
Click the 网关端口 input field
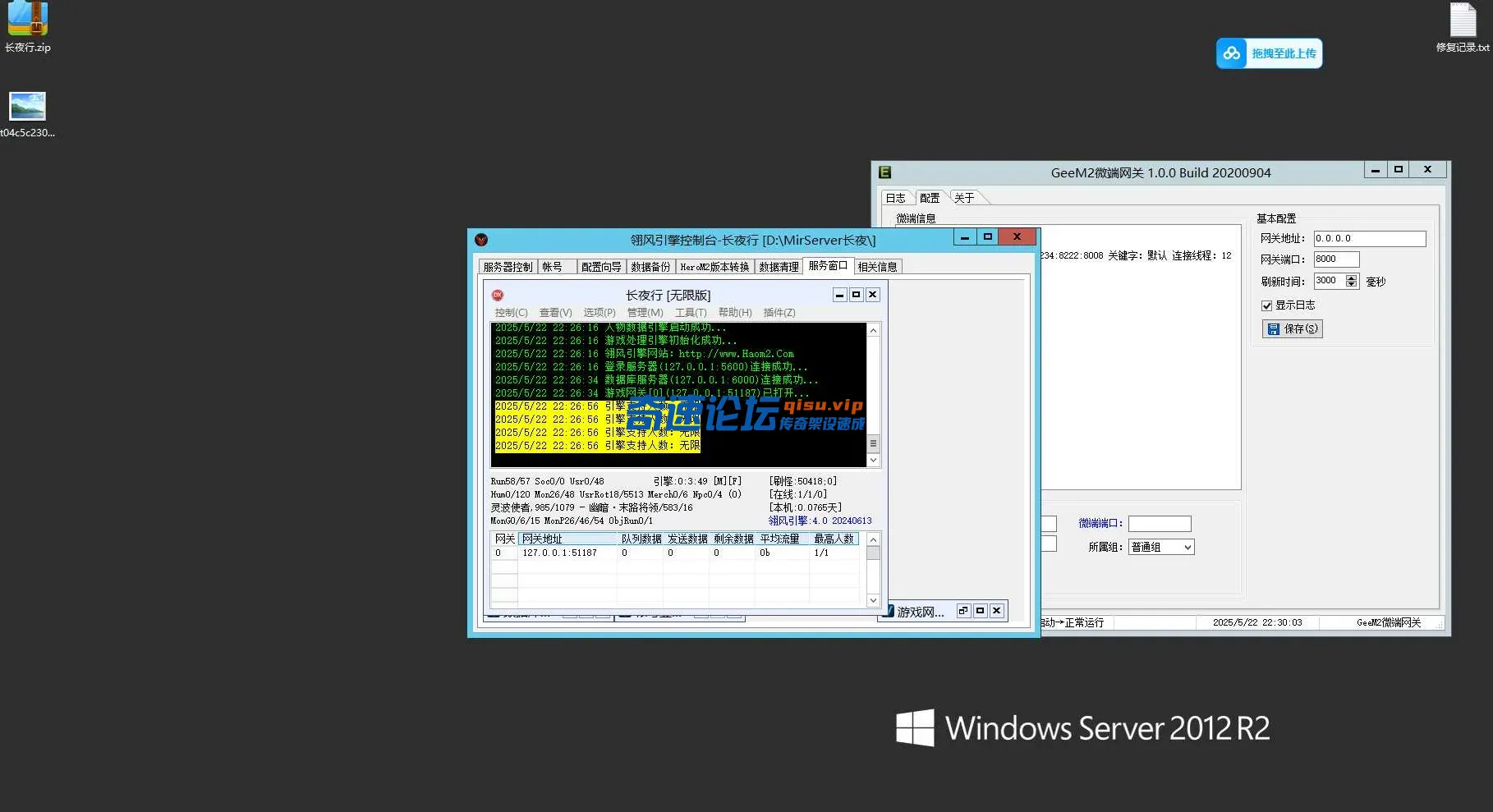pos(1336,259)
